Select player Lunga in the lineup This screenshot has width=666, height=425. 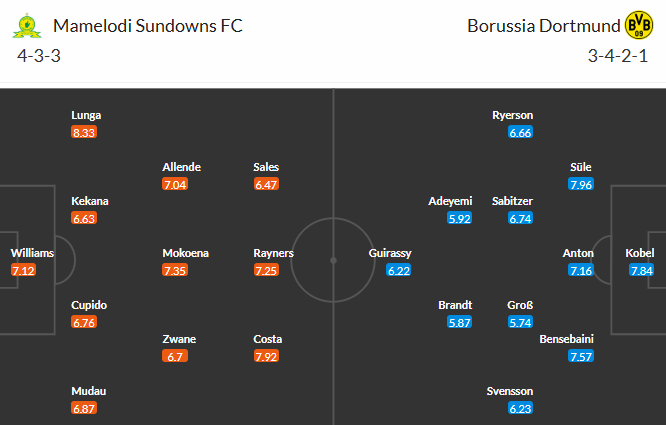pyautogui.click(x=85, y=115)
